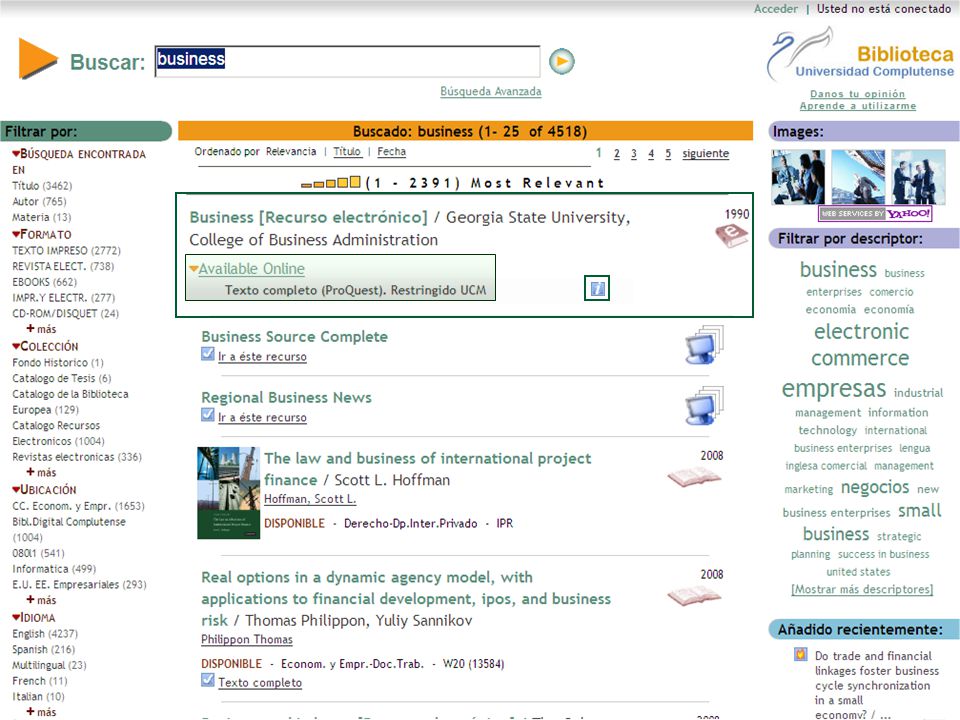The height and width of the screenshot is (720, 960).
Task: Collapse the Ubicación filter section
Action: tap(16, 490)
